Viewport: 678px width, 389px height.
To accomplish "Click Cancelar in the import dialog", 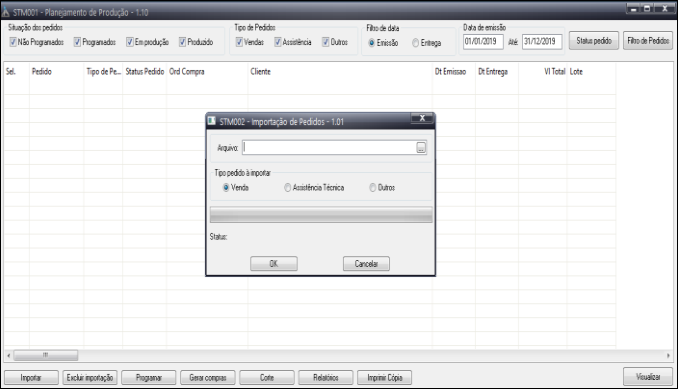I will point(366,264).
